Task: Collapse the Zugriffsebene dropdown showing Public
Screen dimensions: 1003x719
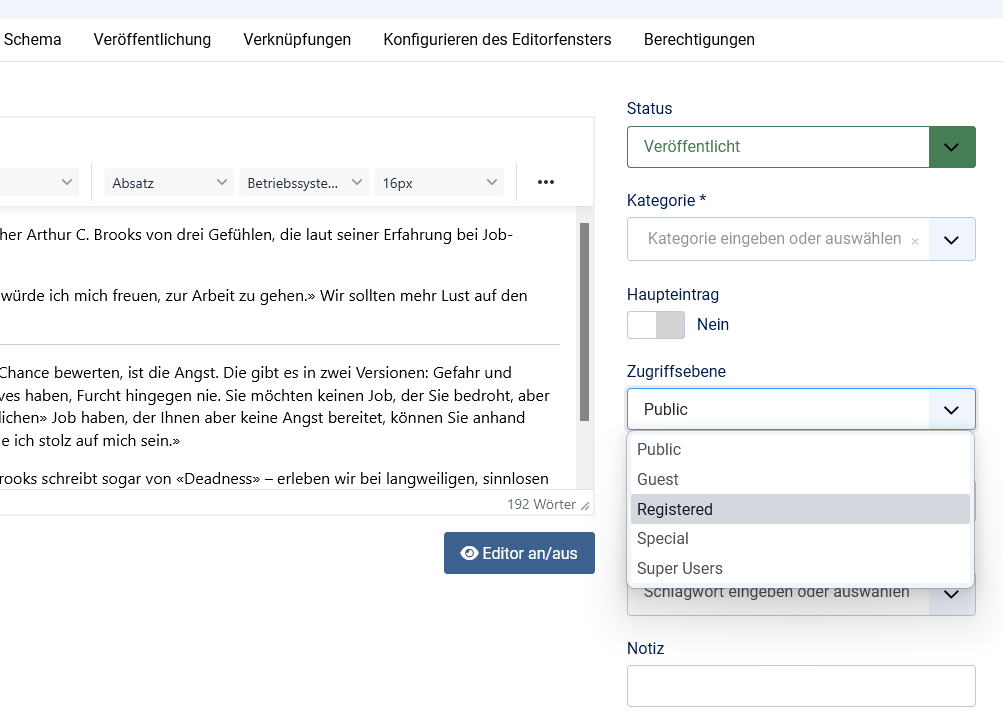Action: point(952,410)
